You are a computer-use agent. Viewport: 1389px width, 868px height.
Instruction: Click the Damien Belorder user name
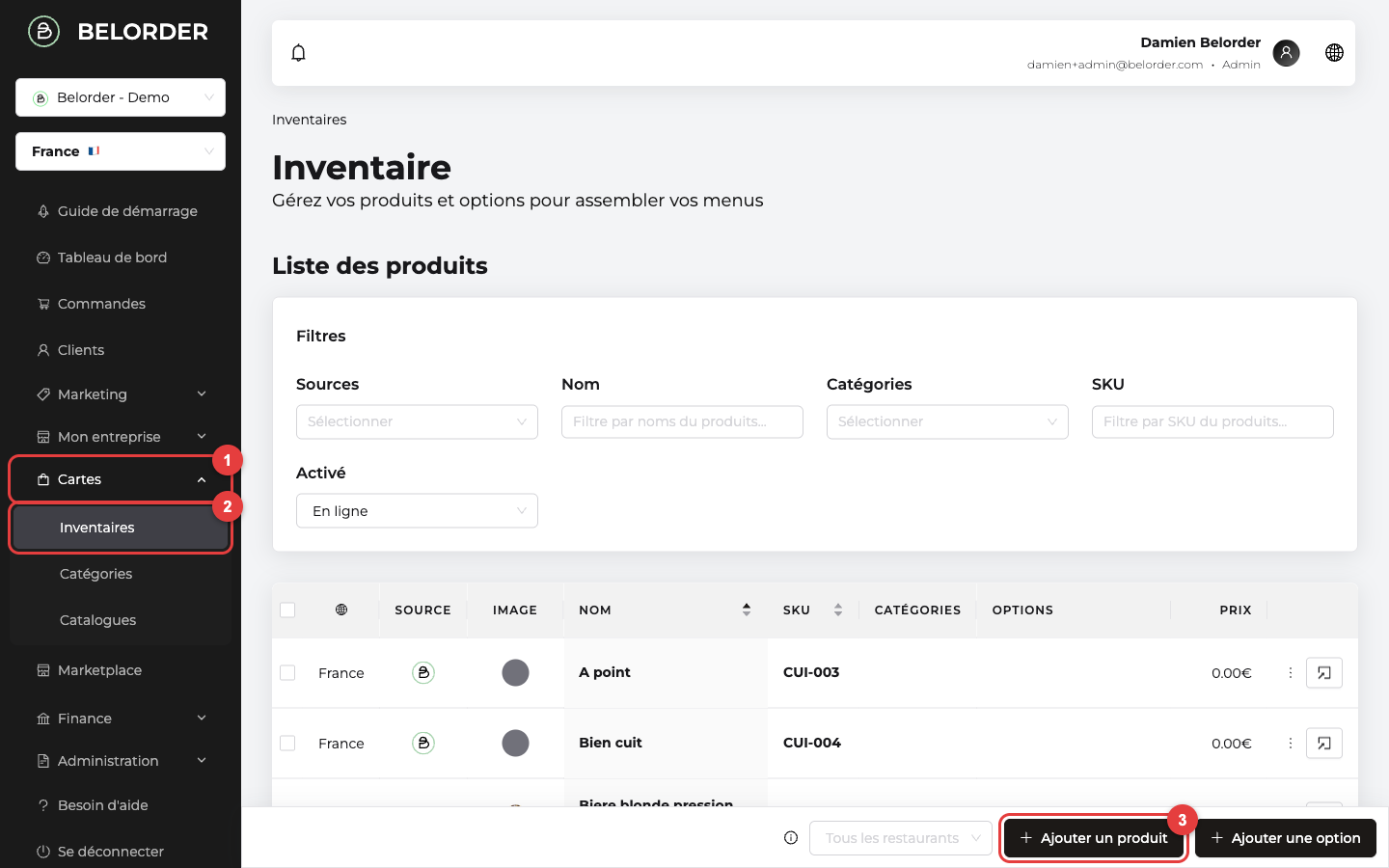[1201, 42]
